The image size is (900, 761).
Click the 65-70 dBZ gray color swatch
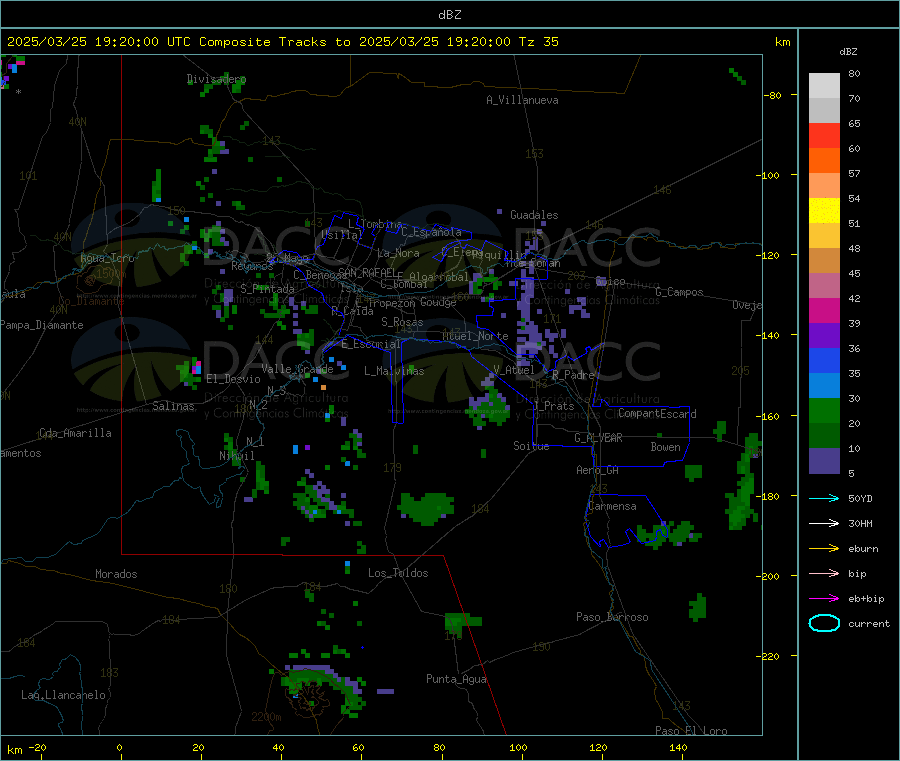824,110
